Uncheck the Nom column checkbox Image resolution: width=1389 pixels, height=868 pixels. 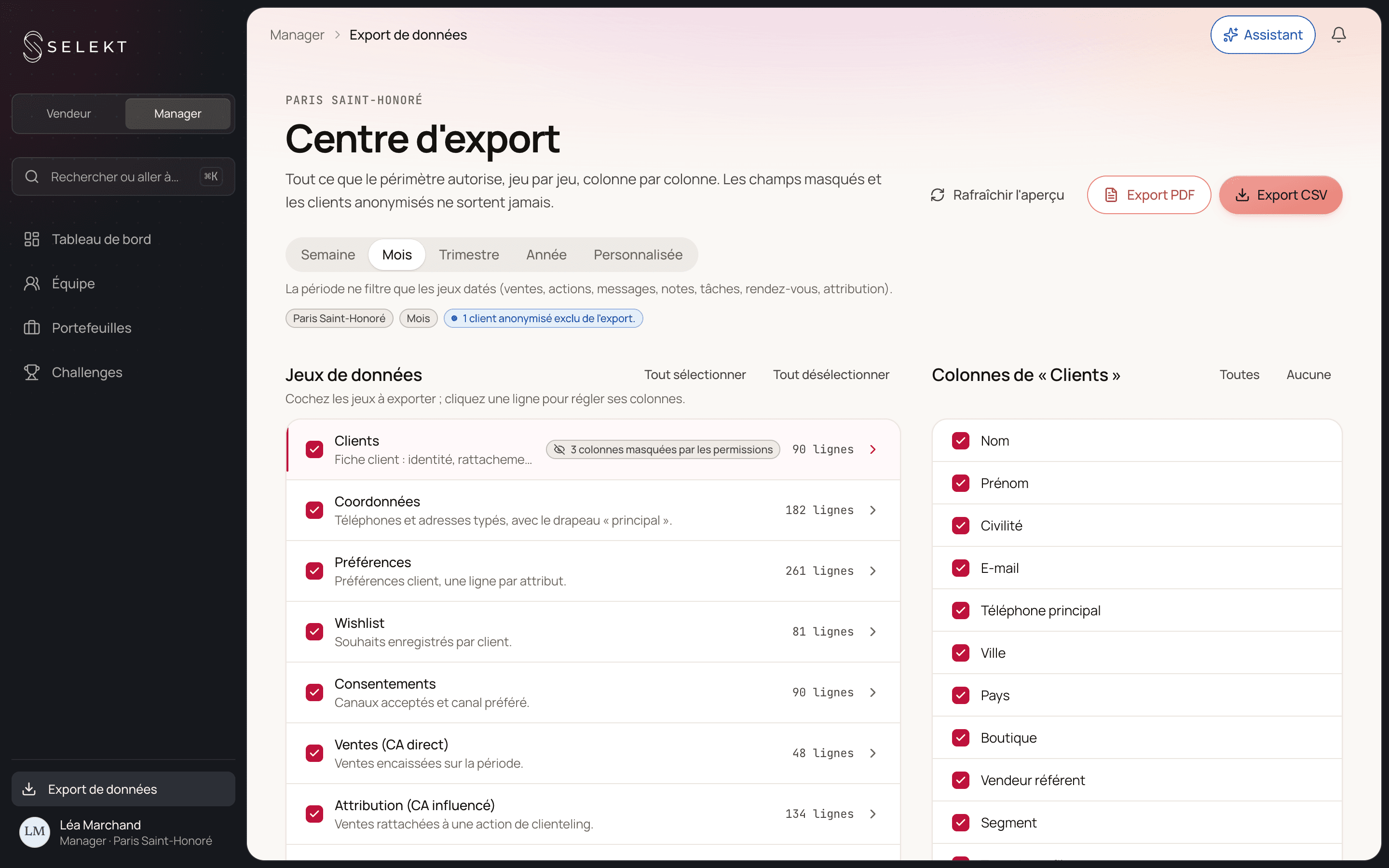point(960,440)
